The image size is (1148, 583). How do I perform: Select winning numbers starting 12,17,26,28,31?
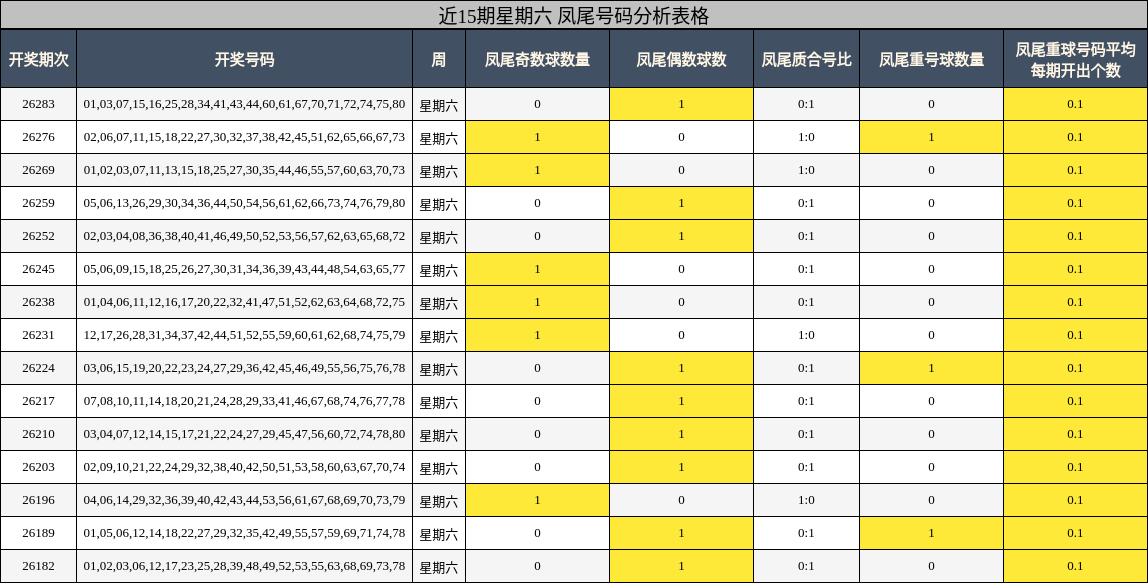pyautogui.click(x=244, y=335)
